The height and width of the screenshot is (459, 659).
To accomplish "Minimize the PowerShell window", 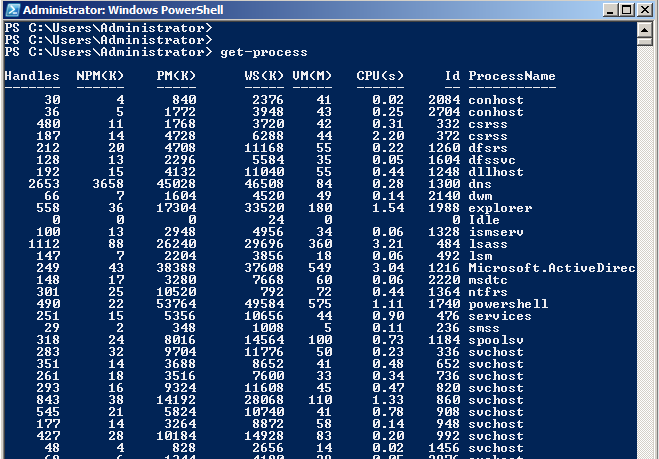I will (610, 10).
